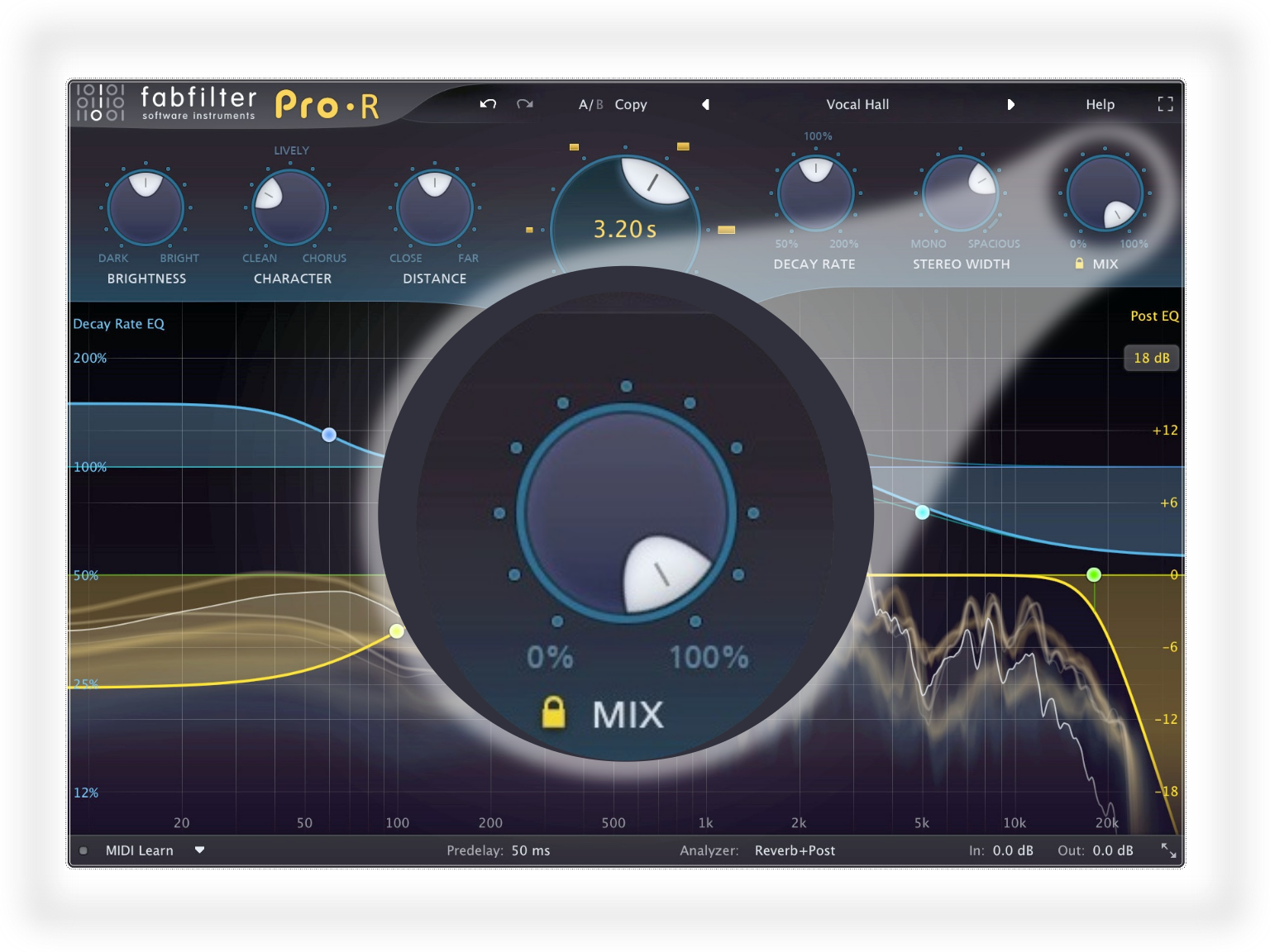Screen dimensions: 1270x952
Task: Select the green Post EQ band node
Action: pos(1094,574)
